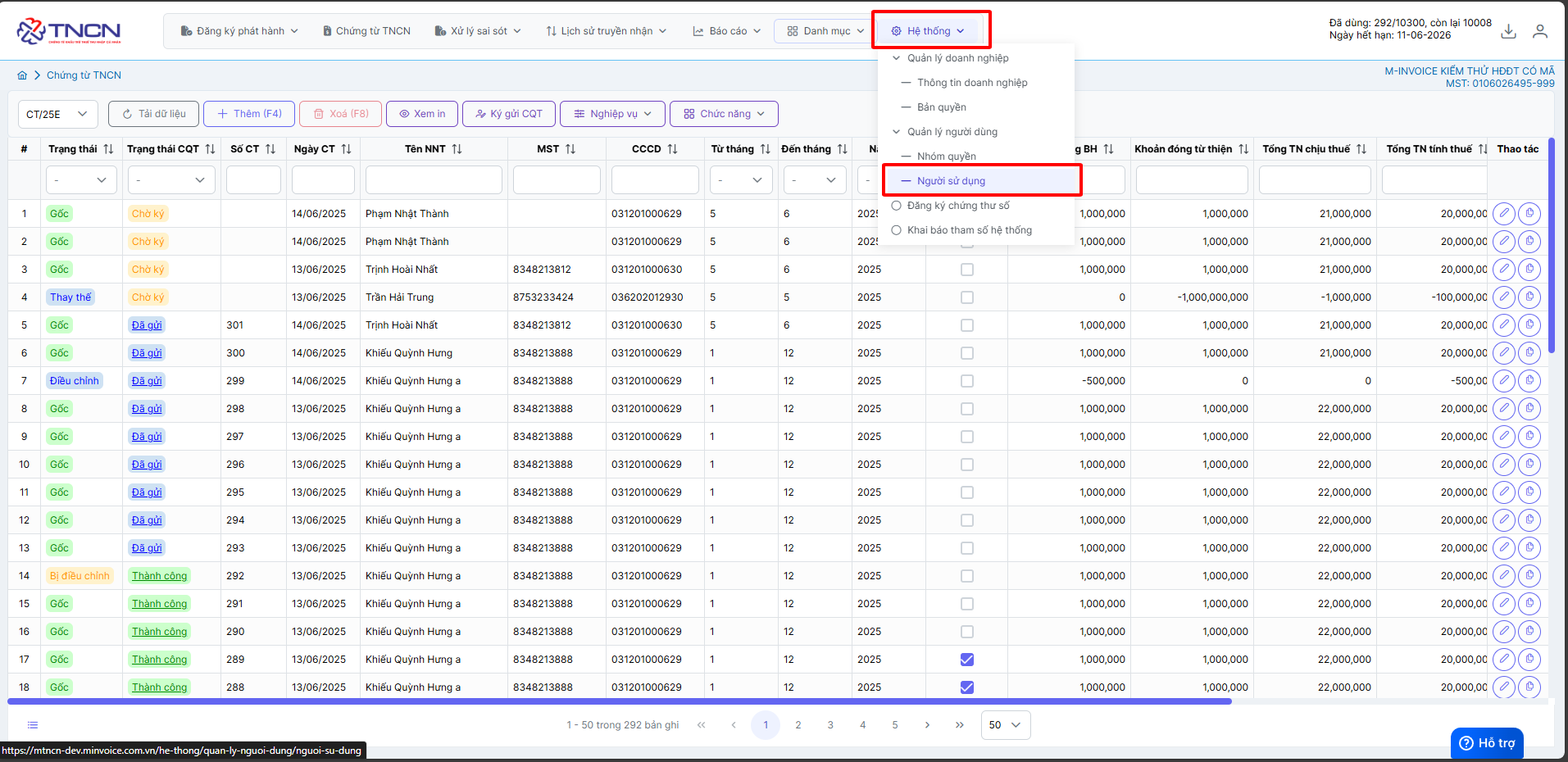
Task: Uncheck the checkbox in row 17
Action: 967,660
